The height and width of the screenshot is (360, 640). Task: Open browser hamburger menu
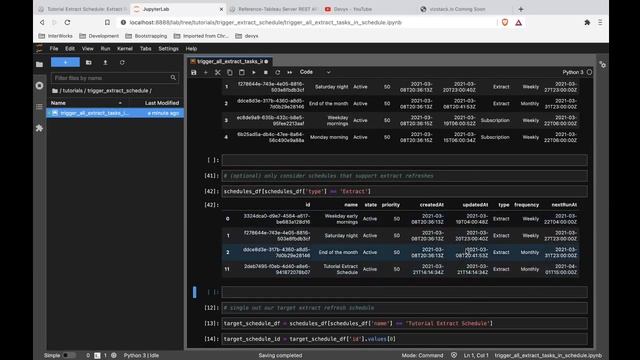[600, 22]
